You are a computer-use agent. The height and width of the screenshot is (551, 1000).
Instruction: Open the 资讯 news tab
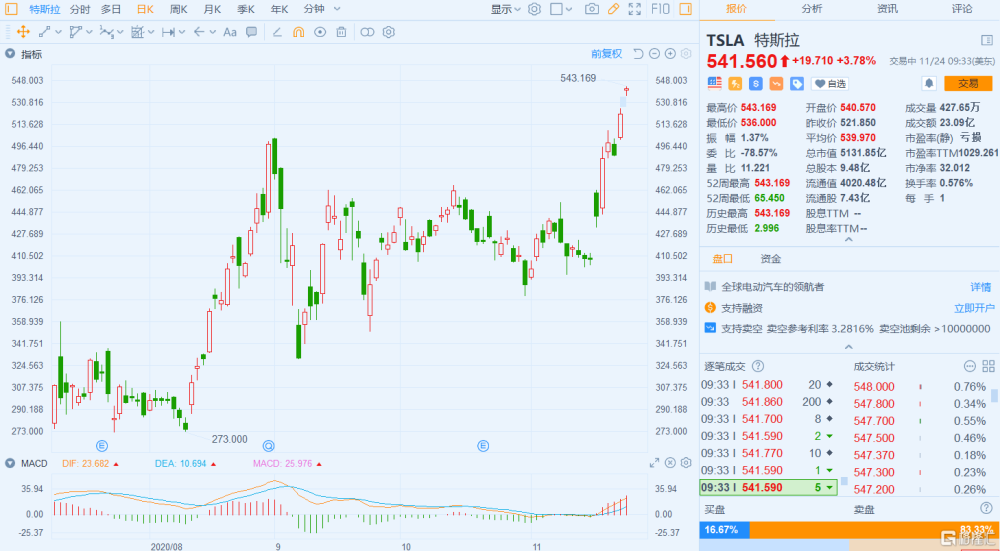(887, 8)
